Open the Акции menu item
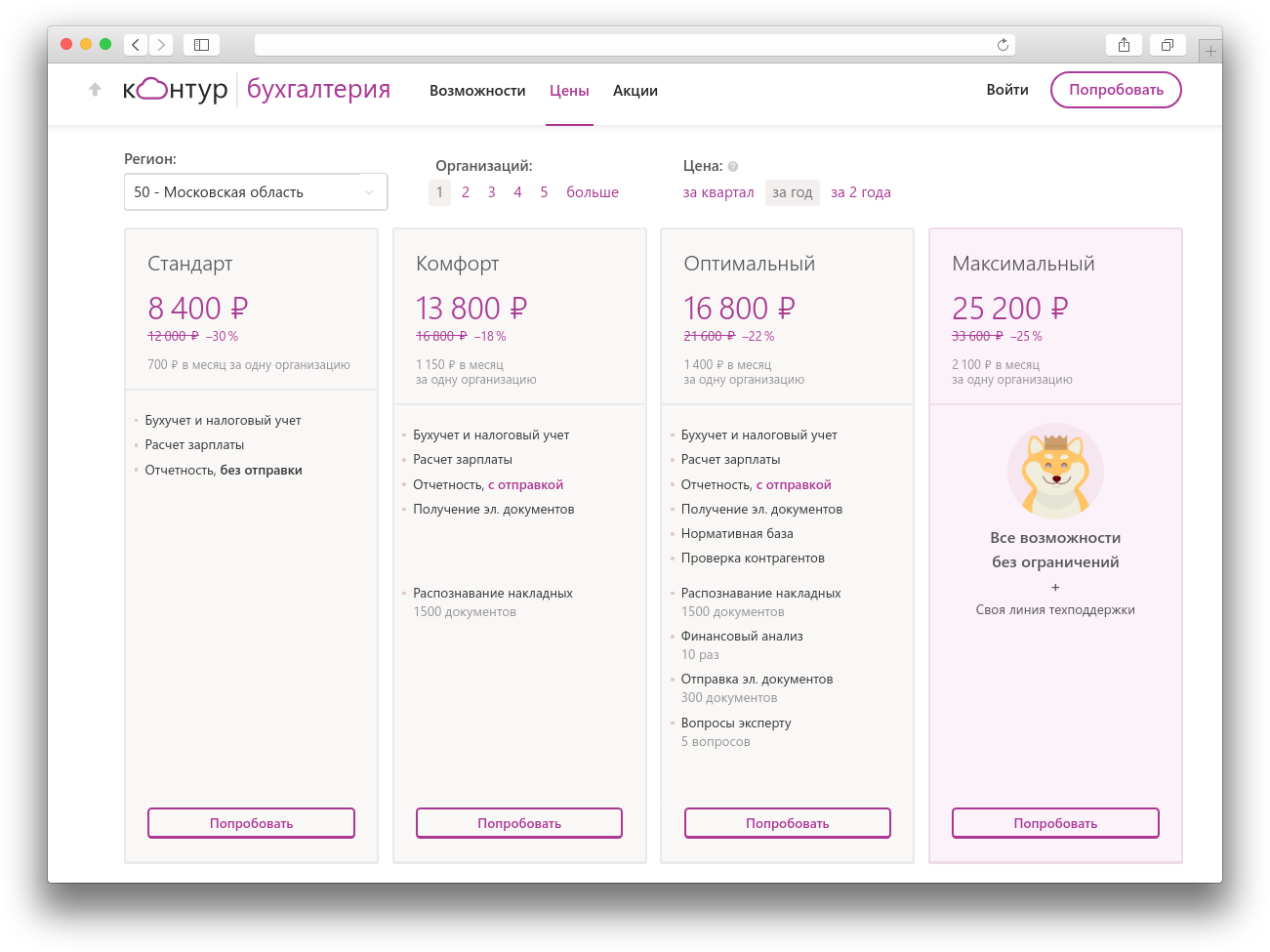Image resolution: width=1270 pixels, height=952 pixels. [635, 91]
